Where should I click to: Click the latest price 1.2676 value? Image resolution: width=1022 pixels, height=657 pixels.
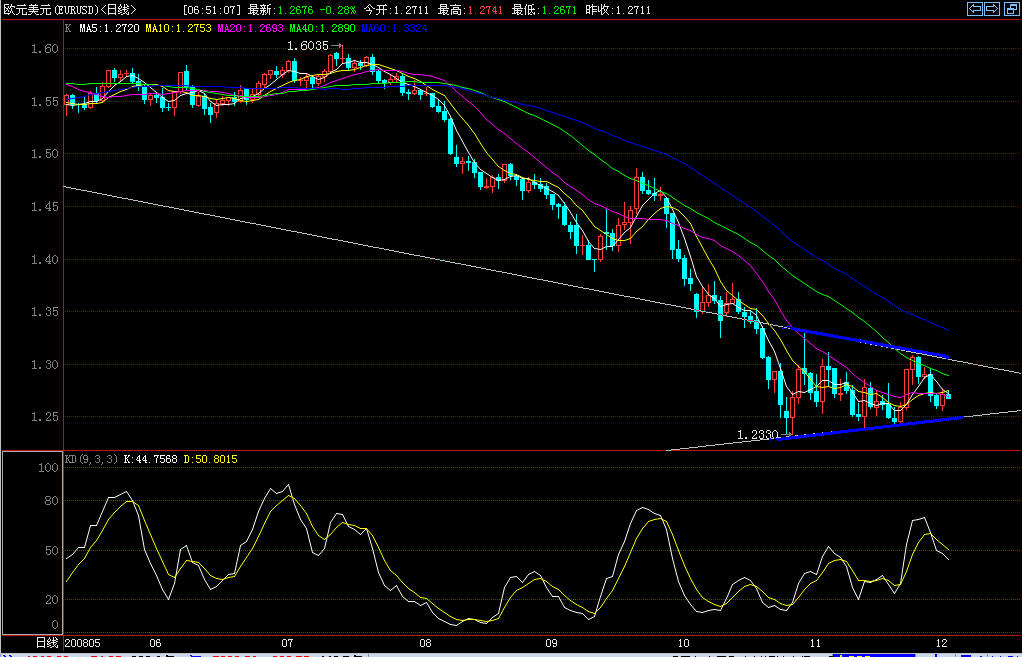[294, 10]
